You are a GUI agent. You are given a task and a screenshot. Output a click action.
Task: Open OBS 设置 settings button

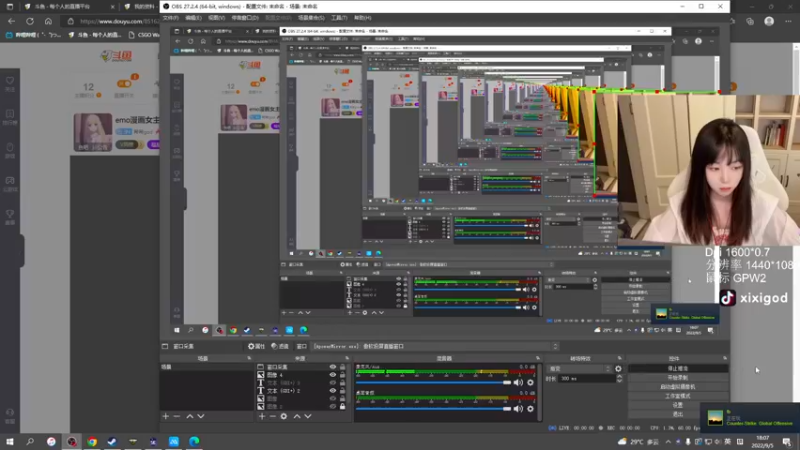678,405
